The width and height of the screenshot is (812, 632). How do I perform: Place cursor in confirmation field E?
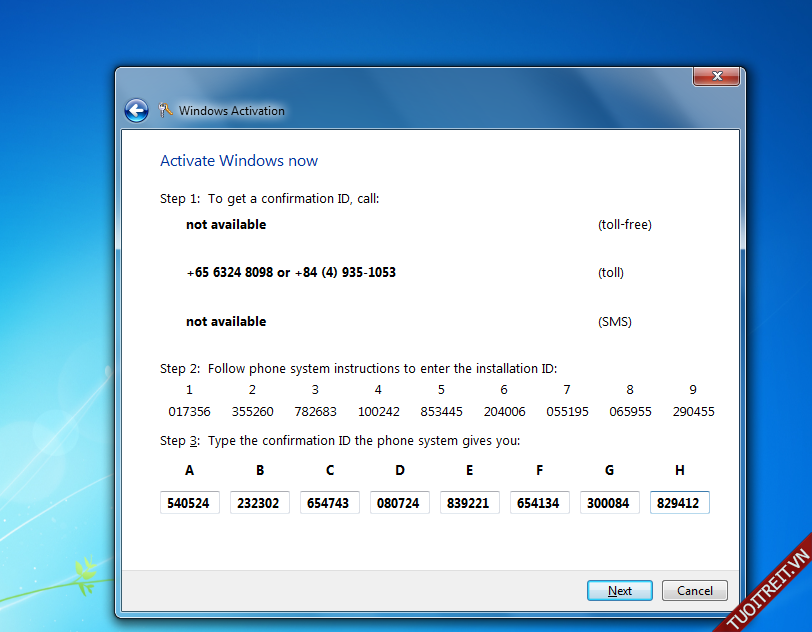coord(469,503)
